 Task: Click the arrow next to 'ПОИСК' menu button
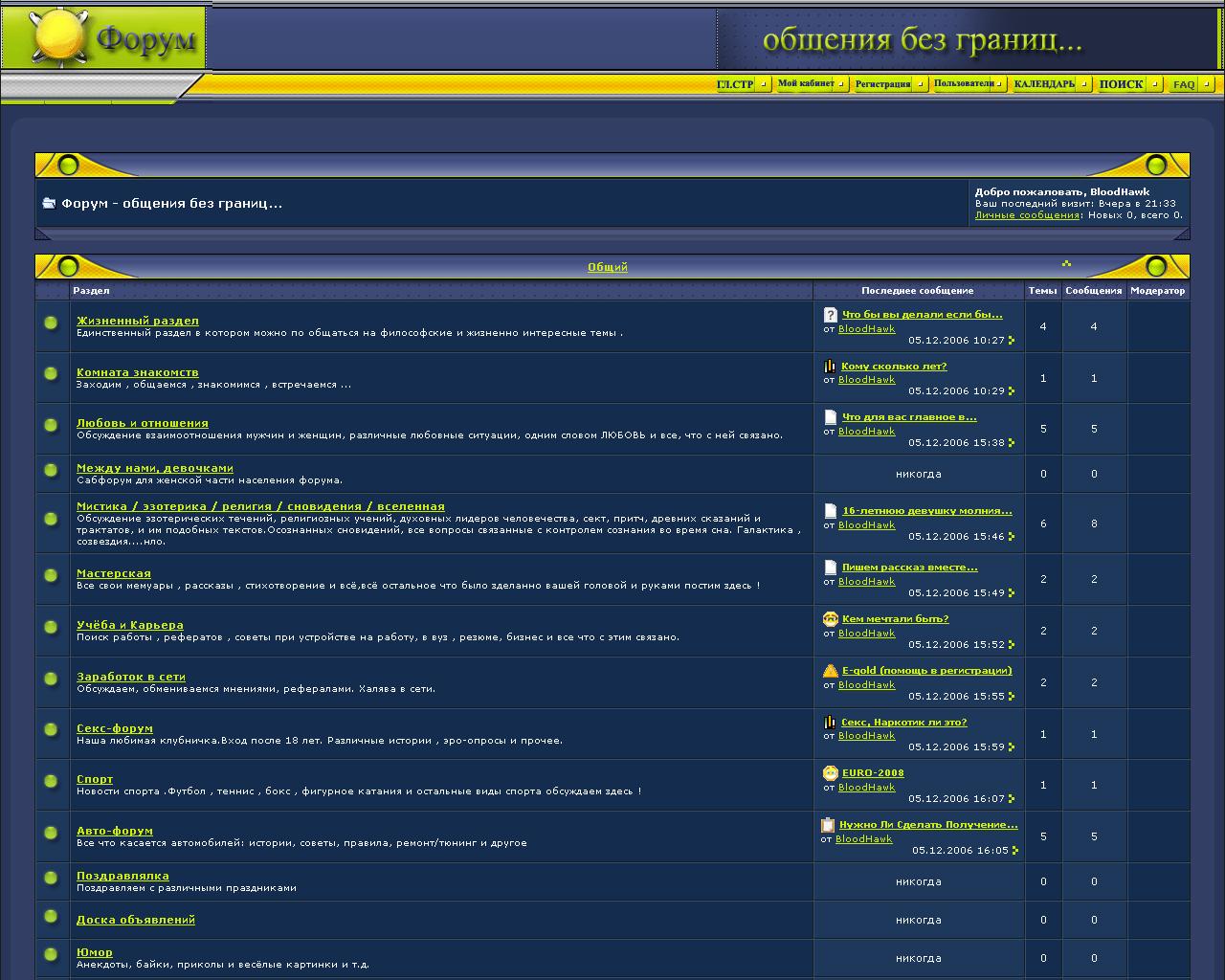click(1155, 84)
